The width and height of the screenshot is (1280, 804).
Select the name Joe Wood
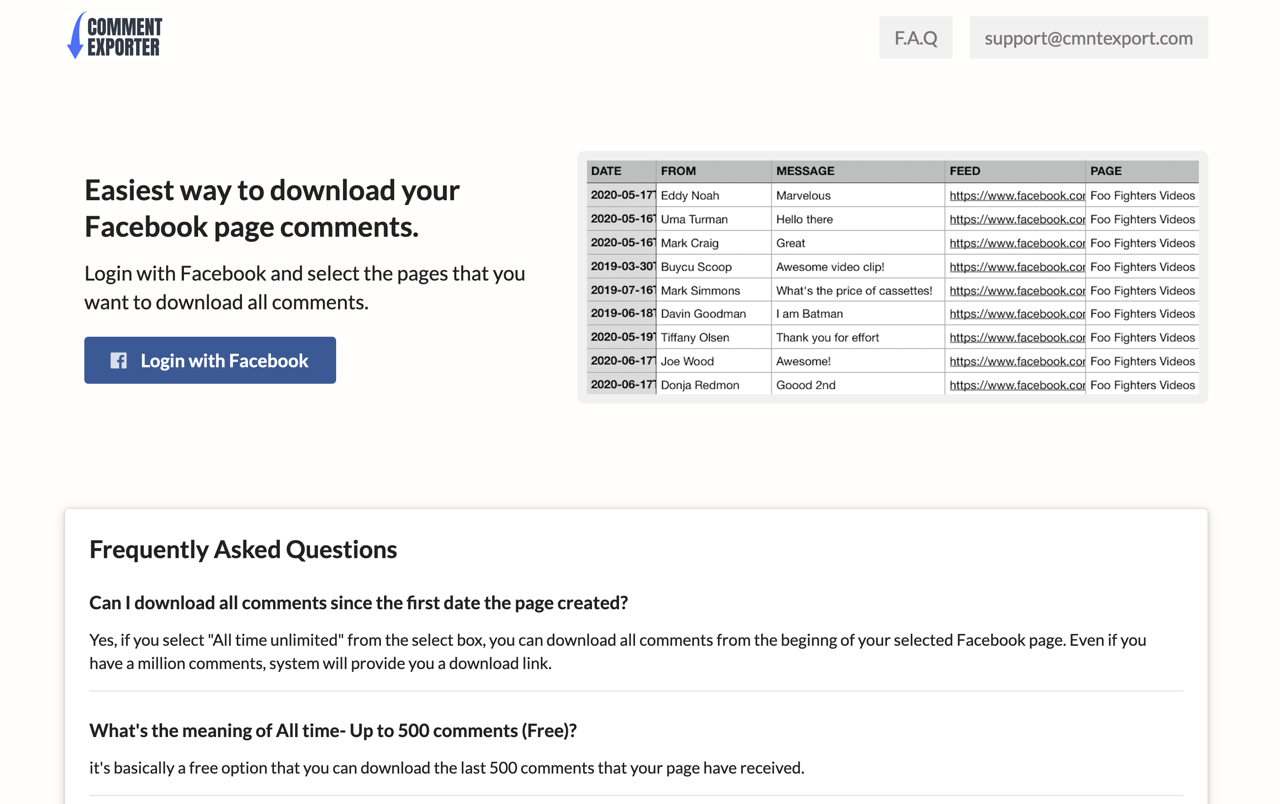tap(688, 361)
